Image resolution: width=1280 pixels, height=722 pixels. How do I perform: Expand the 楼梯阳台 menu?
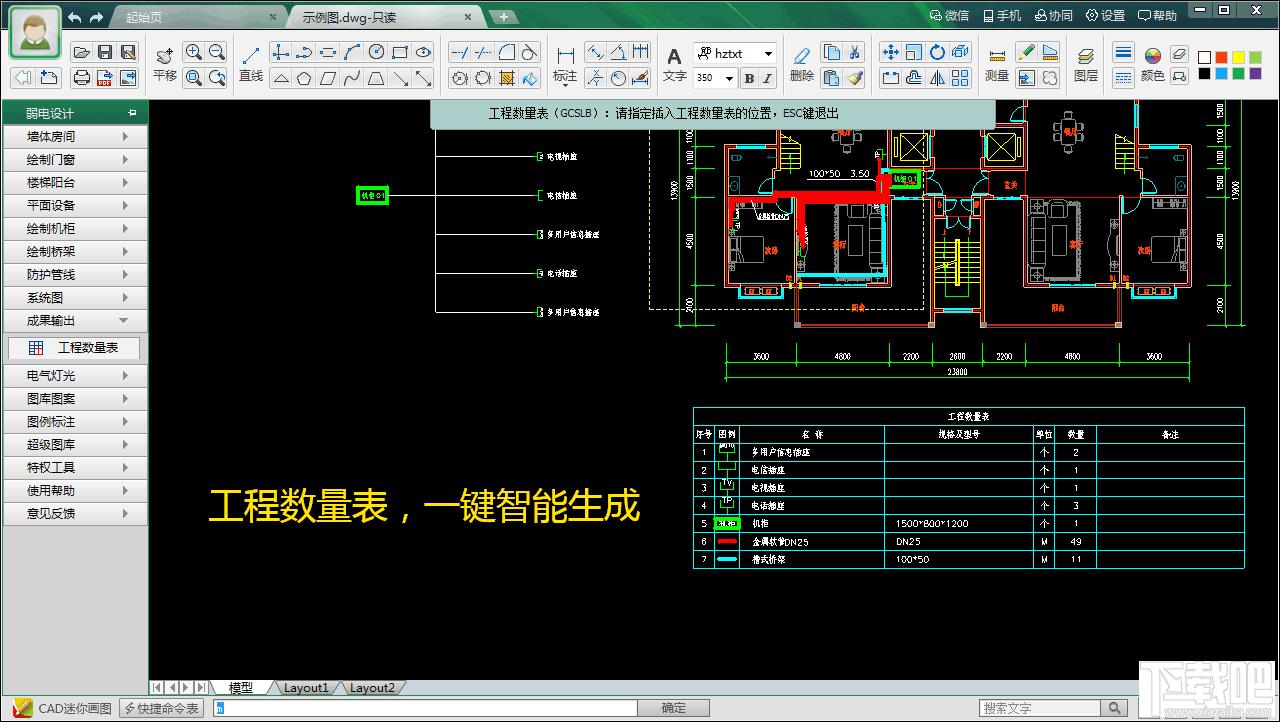coord(76,182)
